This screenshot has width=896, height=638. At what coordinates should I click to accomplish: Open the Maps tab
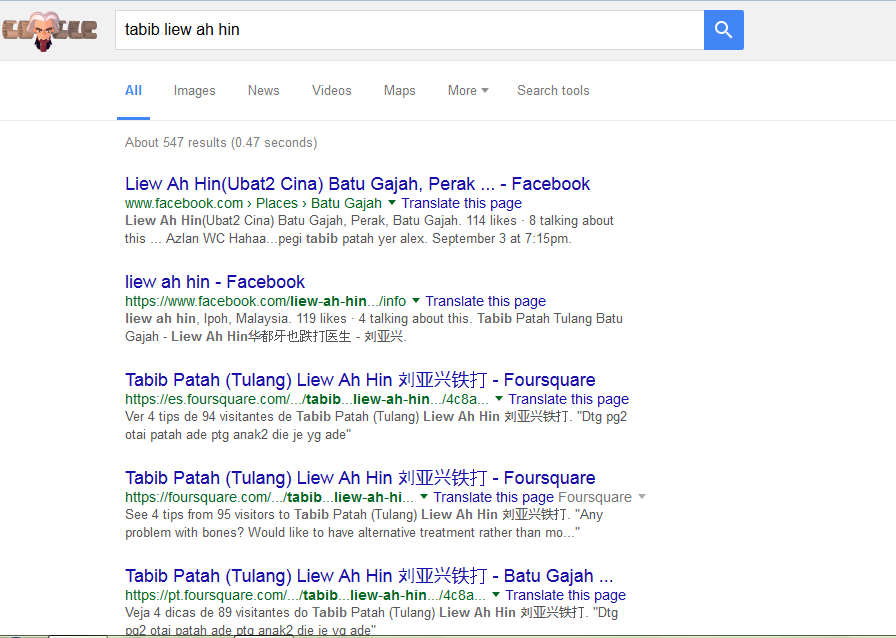(x=399, y=90)
